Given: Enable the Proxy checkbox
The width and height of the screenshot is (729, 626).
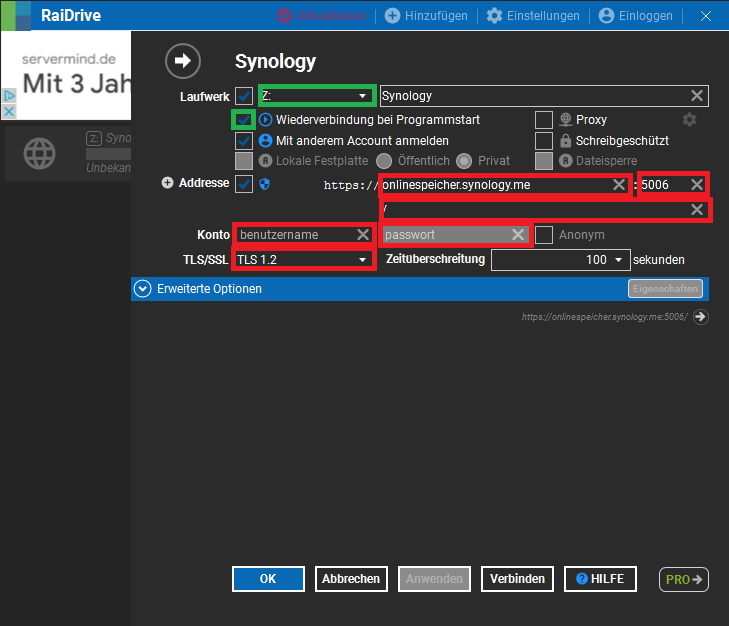Looking at the screenshot, I should pos(543,120).
